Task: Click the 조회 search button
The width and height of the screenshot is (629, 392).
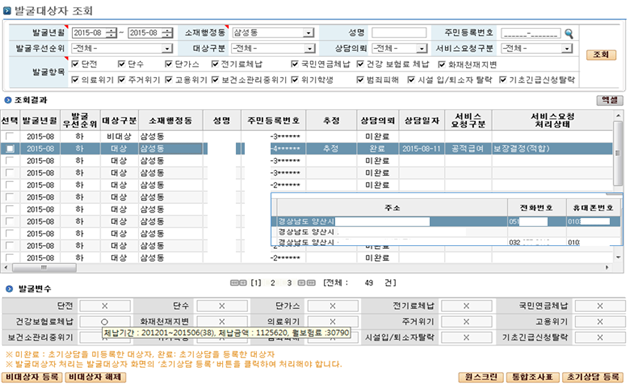Action: point(601,55)
